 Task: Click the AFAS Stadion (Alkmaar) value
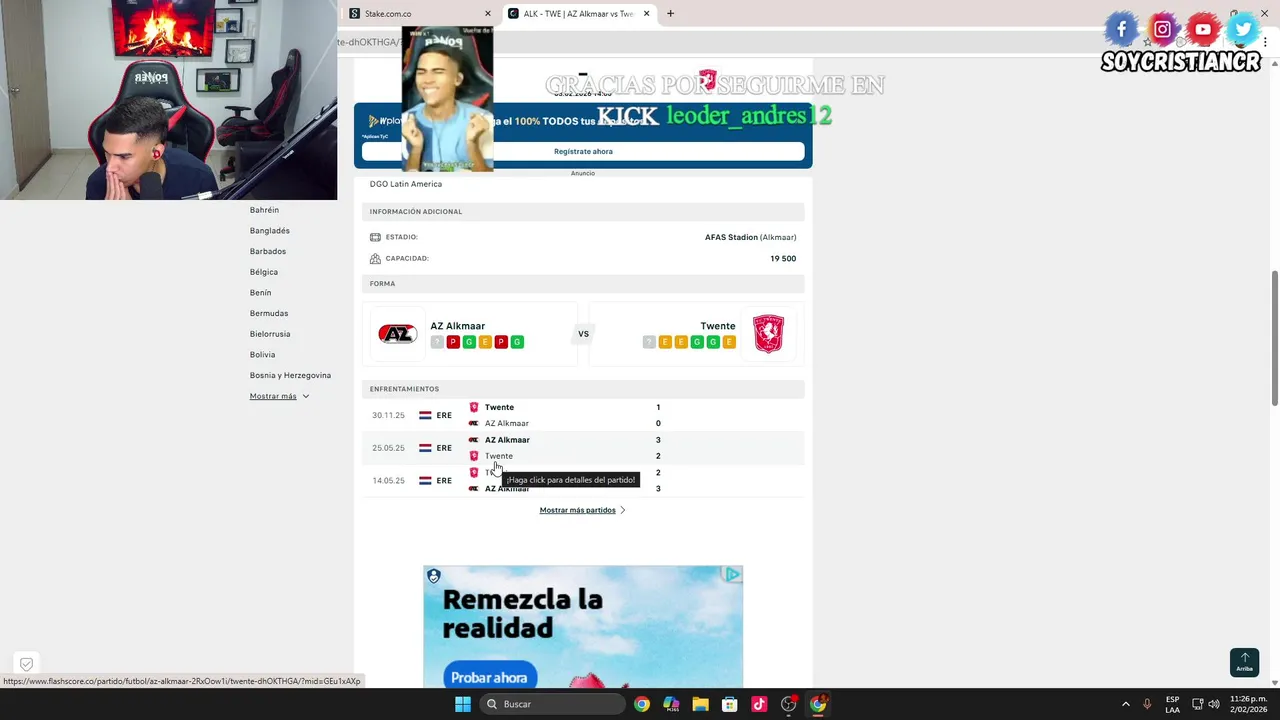[x=750, y=237]
